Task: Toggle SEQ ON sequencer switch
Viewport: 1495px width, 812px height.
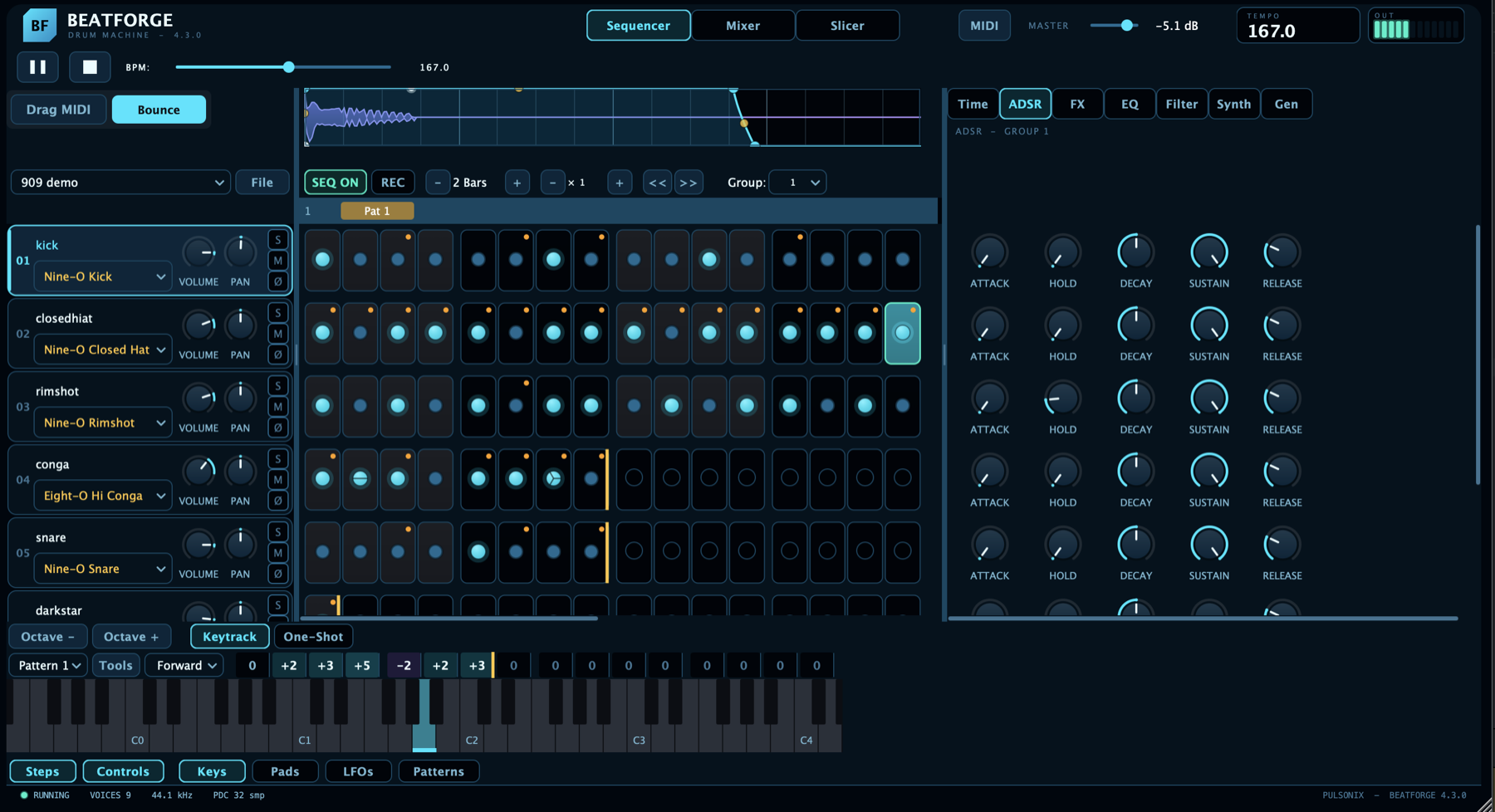Action: 336,183
